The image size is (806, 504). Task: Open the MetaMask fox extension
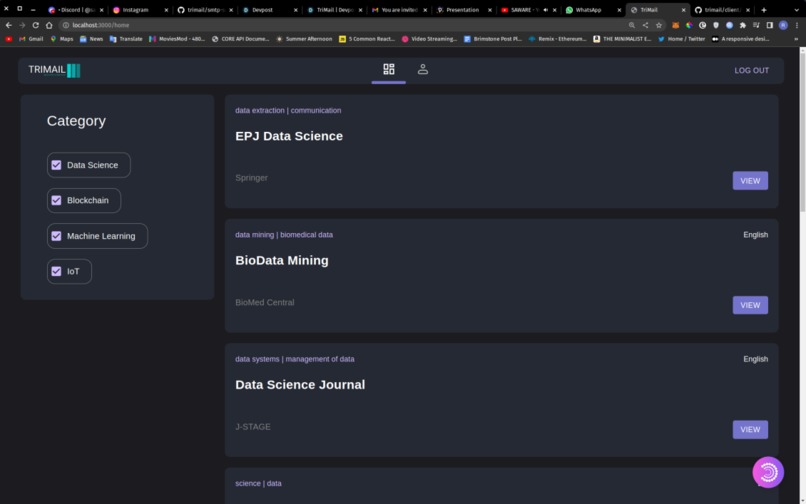point(675,25)
